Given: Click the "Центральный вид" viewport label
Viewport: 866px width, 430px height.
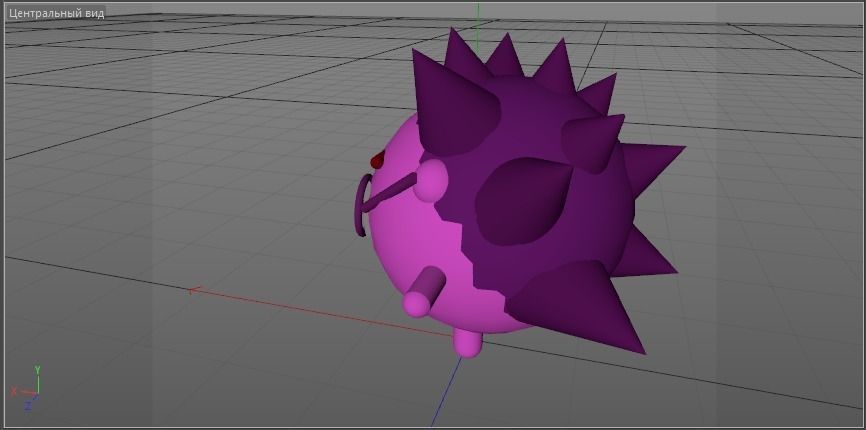Looking at the screenshot, I should coord(56,13).
